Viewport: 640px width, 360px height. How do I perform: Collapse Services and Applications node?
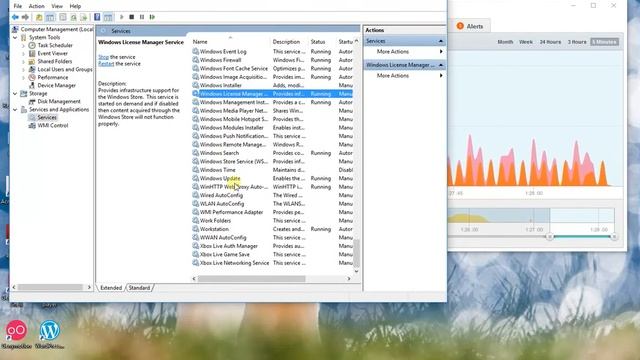click(16, 110)
